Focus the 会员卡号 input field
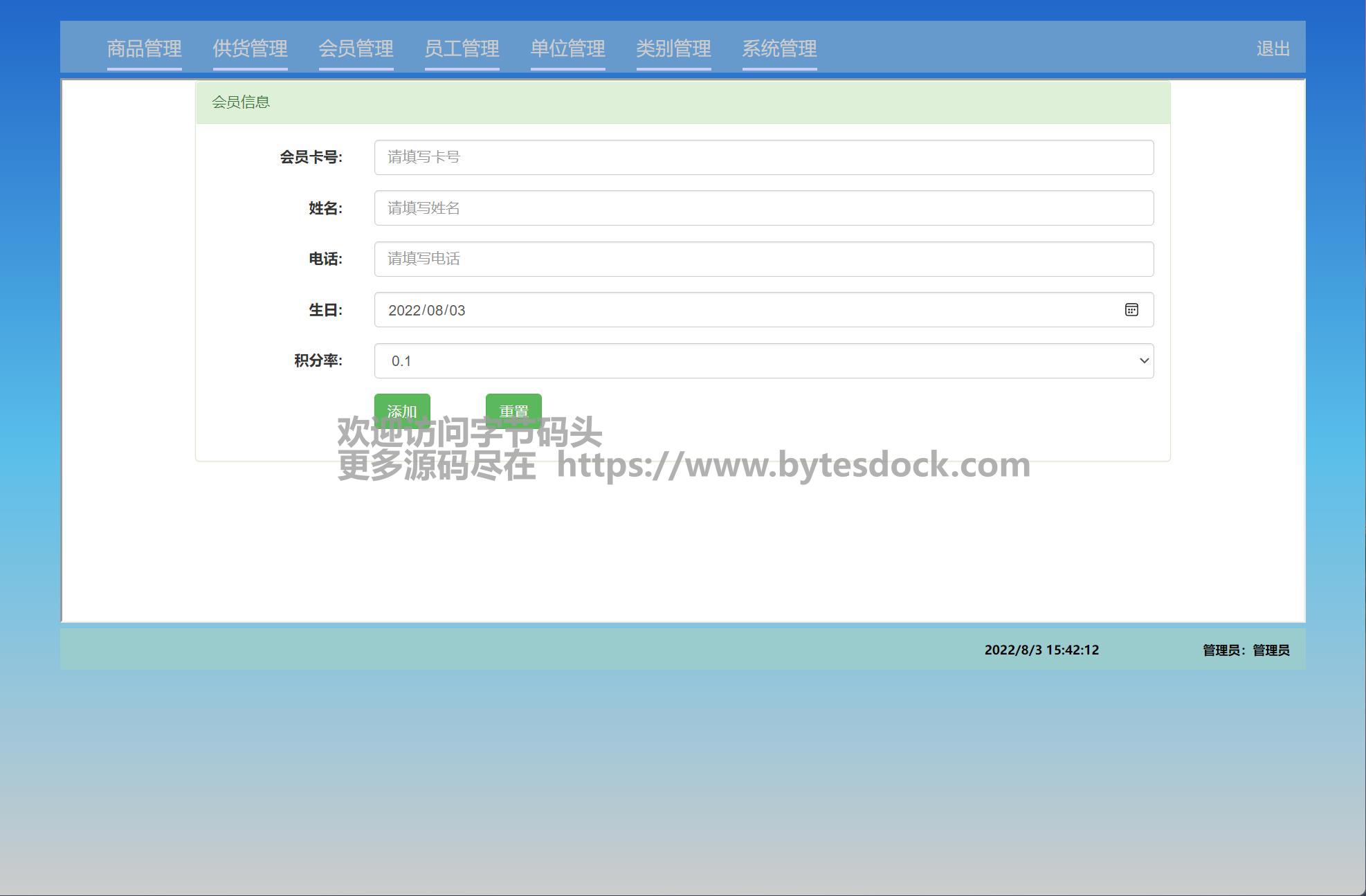The image size is (1366, 896). click(763, 157)
